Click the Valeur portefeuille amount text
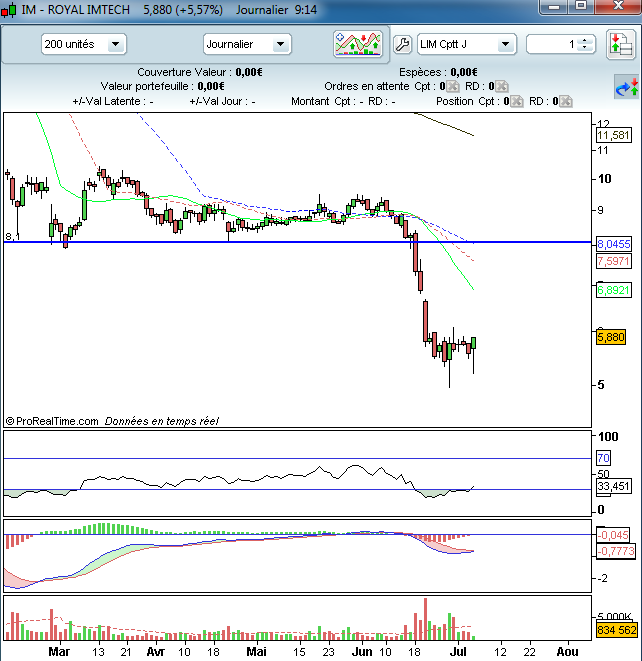The image size is (642, 661). point(211,86)
